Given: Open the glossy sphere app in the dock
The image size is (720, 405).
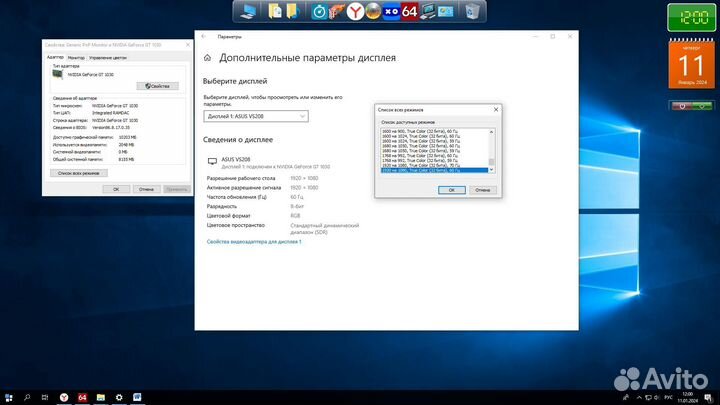Looking at the screenshot, I should (373, 11).
